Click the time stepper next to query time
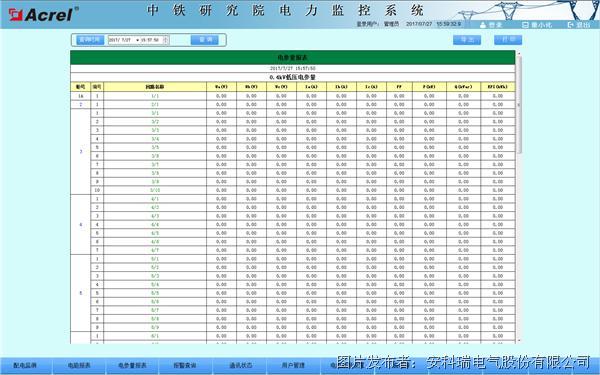The width and height of the screenshot is (600, 375). point(166,40)
